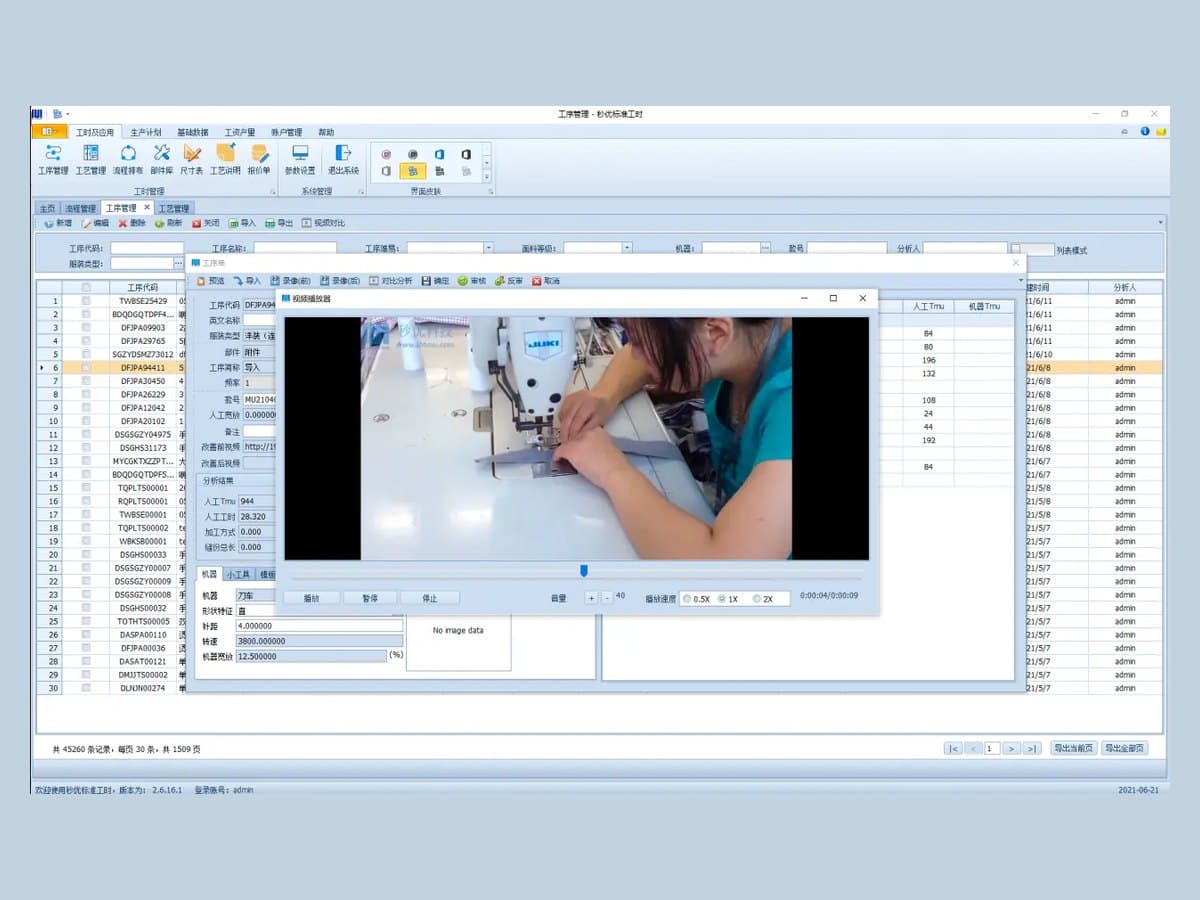Screen dimensions: 1200x900
Task: Click 导出当前页 button
Action: click(x=1074, y=748)
